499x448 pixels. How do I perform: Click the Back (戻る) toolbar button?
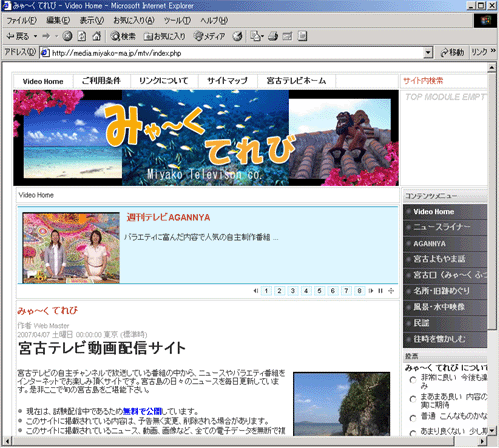tap(18, 36)
